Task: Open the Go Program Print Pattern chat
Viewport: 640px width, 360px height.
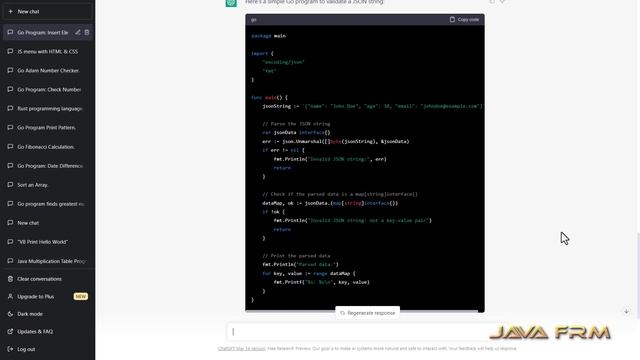Action: coord(47,127)
